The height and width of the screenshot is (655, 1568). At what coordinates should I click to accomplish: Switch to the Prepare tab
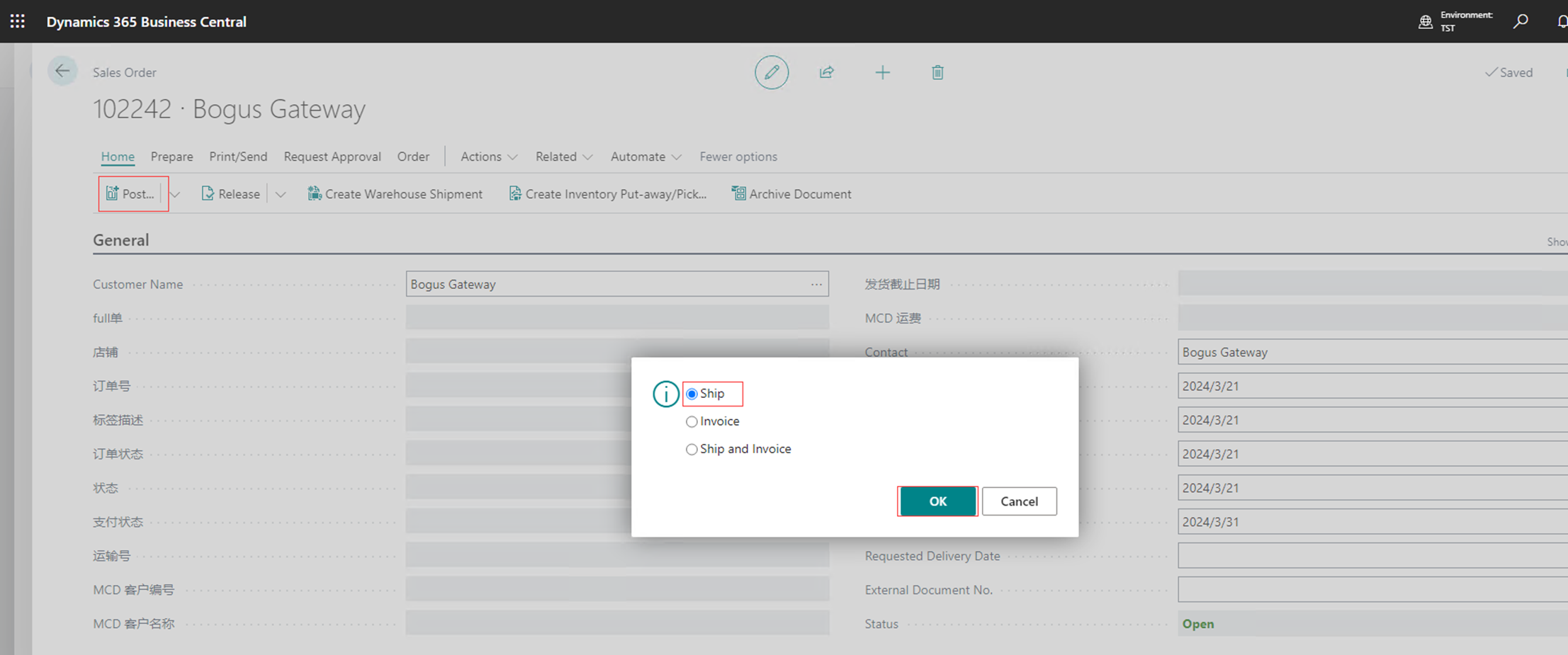pyautogui.click(x=171, y=156)
